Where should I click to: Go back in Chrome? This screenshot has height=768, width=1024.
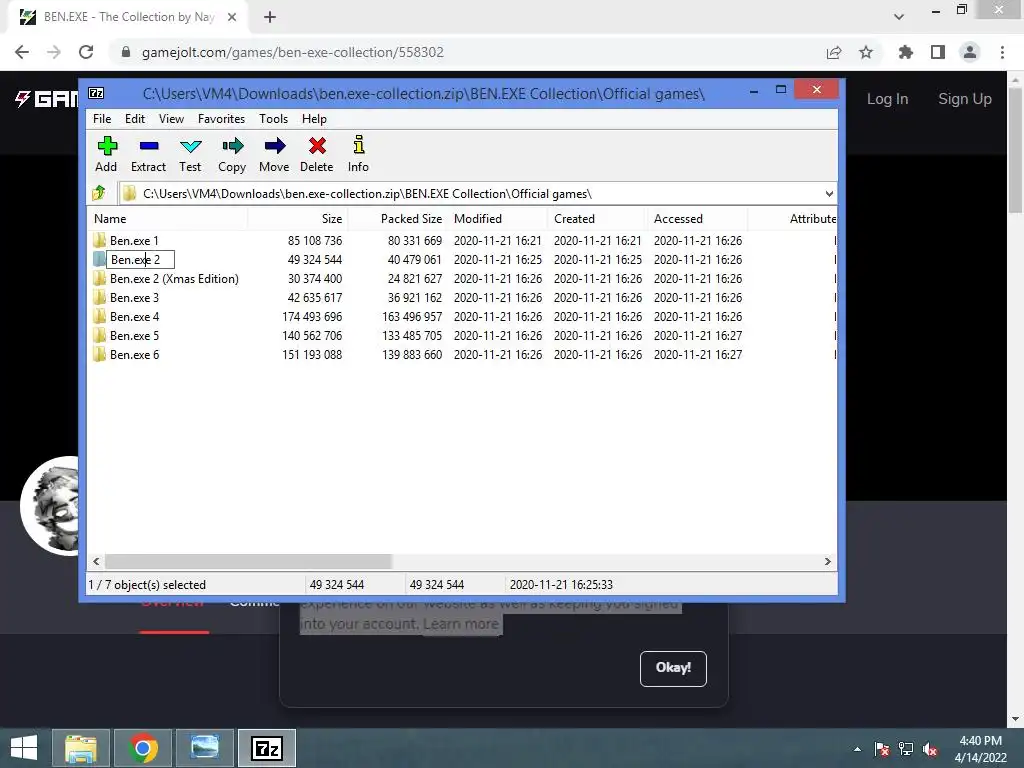pyautogui.click(x=22, y=52)
